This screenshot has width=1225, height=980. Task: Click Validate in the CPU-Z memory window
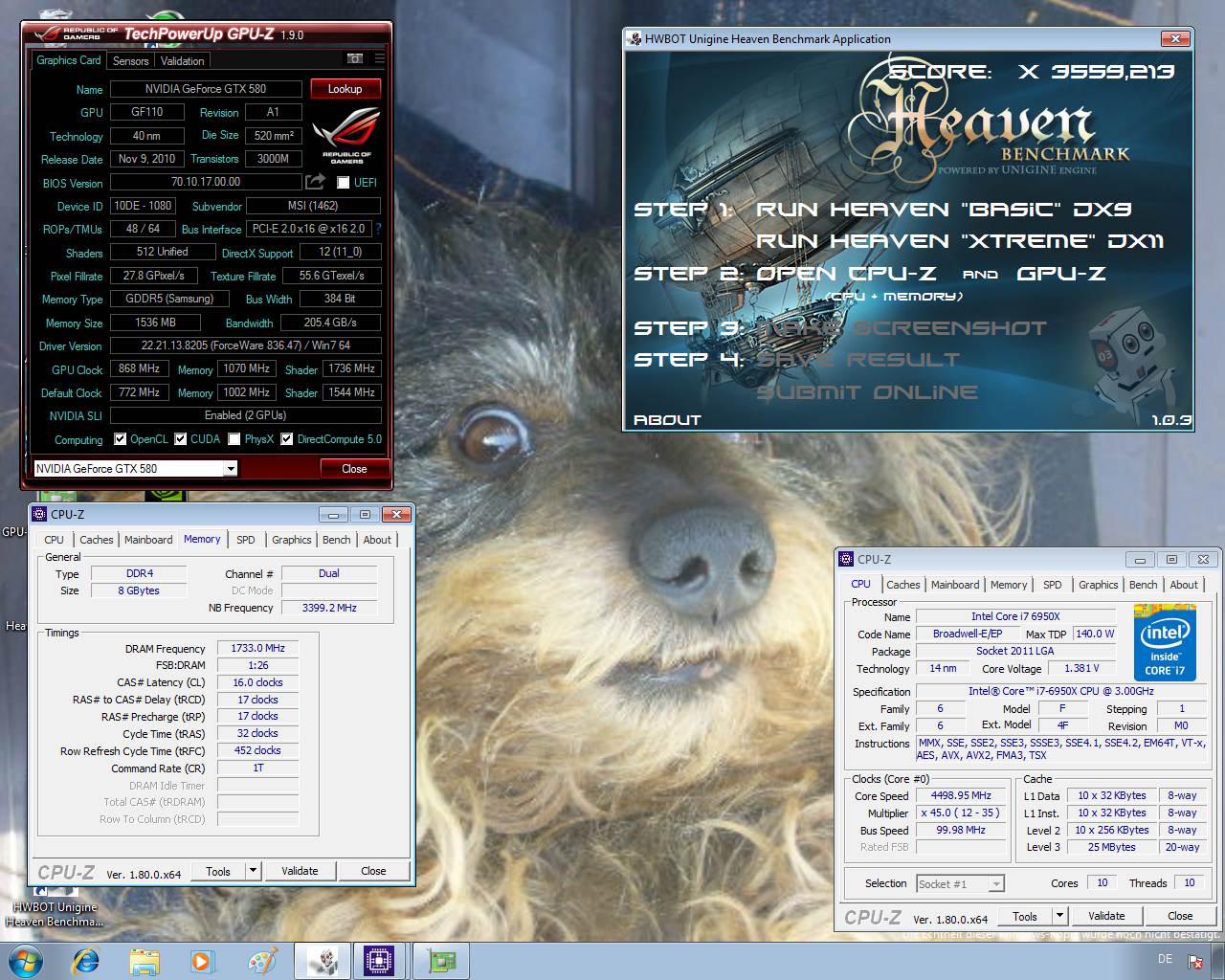(300, 871)
